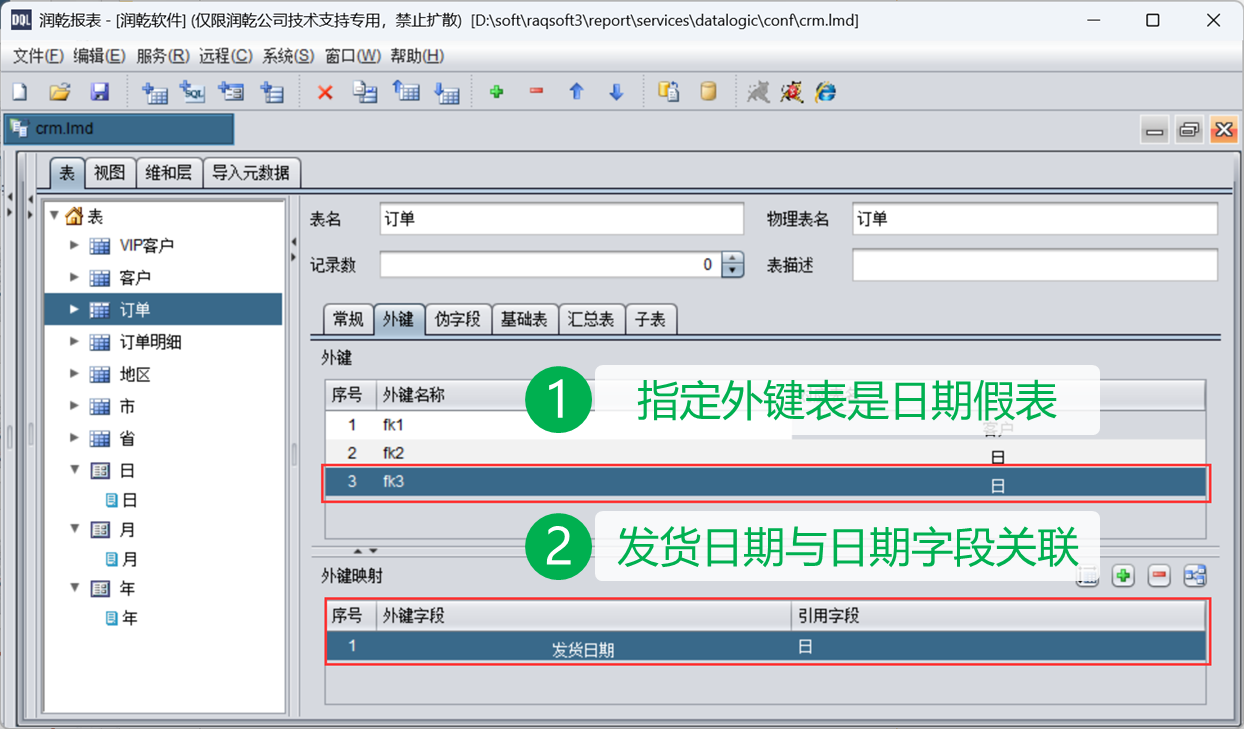This screenshot has height=729, width=1244.
Task: Switch to the 常规 tab
Action: 349,319
